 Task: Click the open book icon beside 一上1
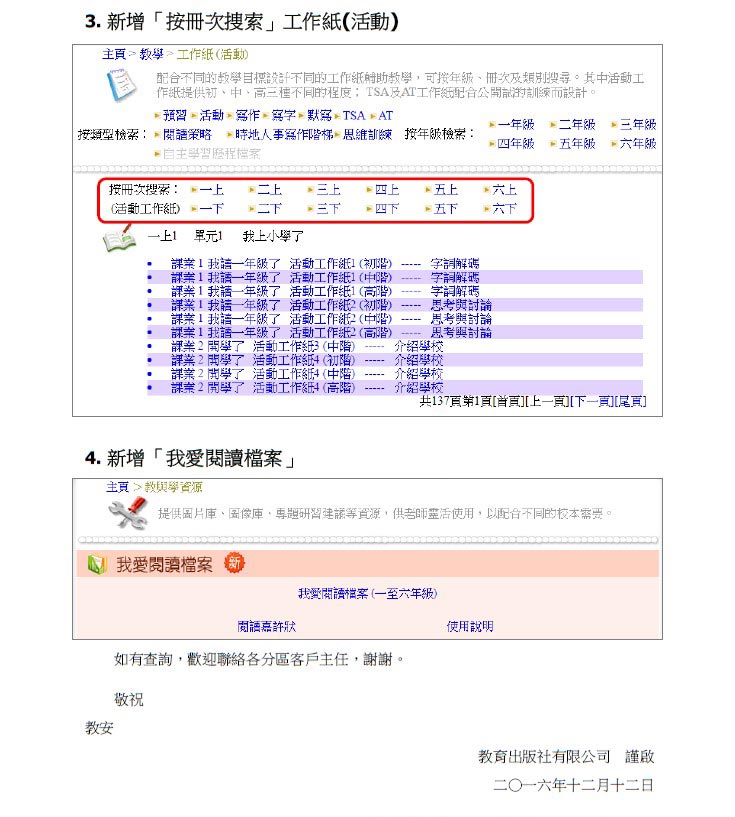119,240
